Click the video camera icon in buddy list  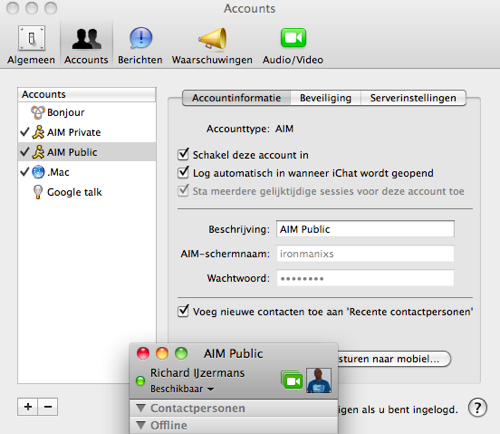pyautogui.click(x=292, y=380)
